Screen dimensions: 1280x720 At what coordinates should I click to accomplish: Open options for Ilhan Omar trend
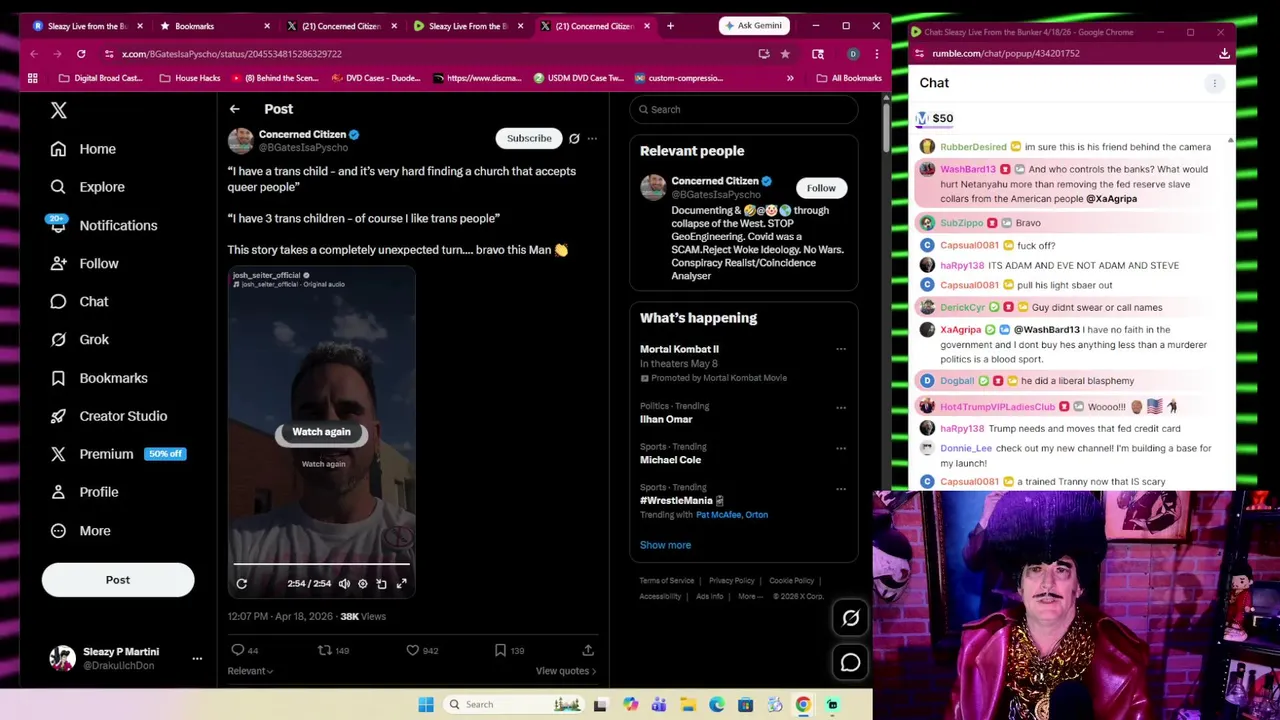(x=841, y=408)
